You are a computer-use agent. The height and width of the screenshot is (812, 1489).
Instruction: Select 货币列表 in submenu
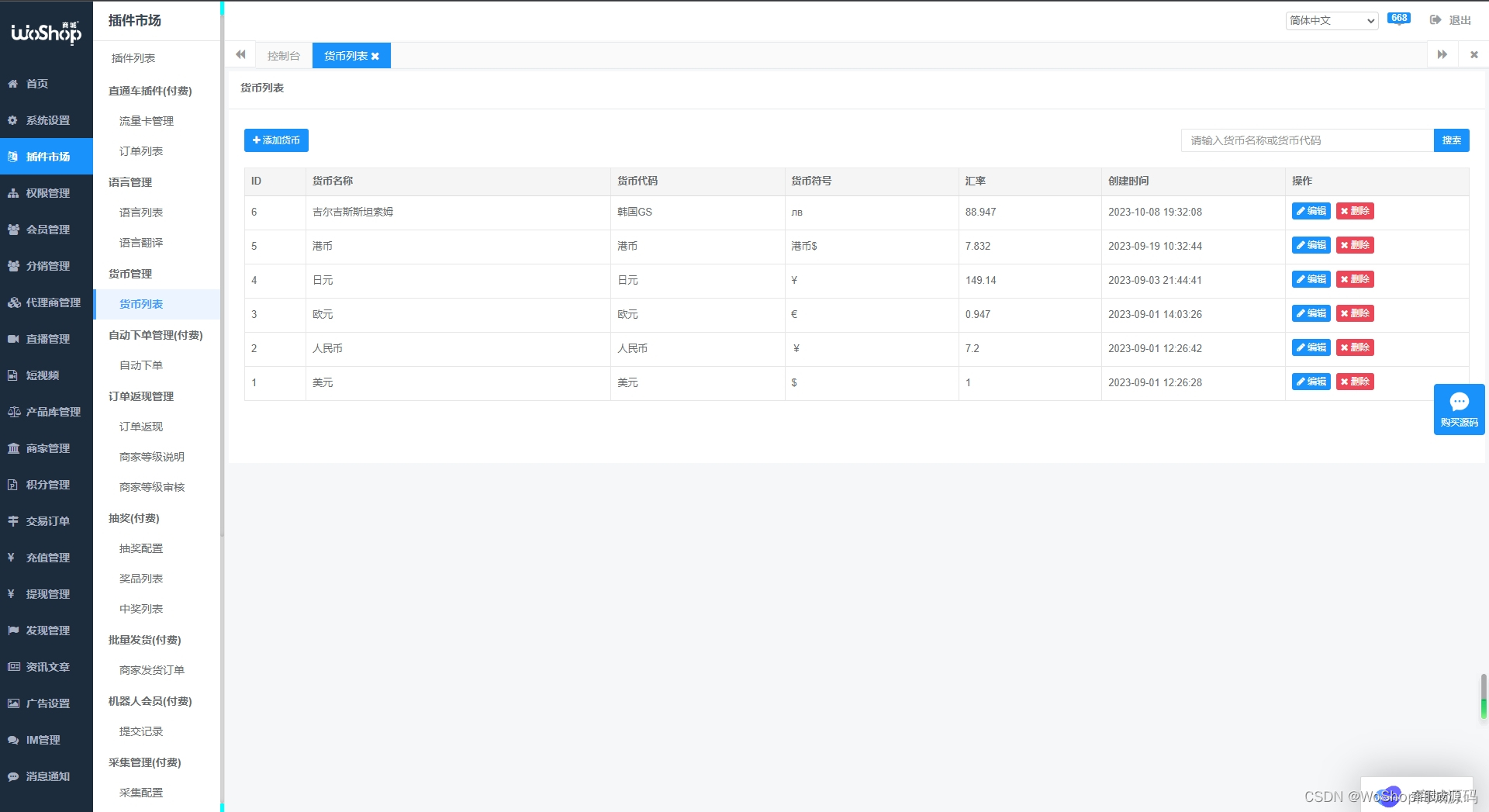[x=157, y=304]
